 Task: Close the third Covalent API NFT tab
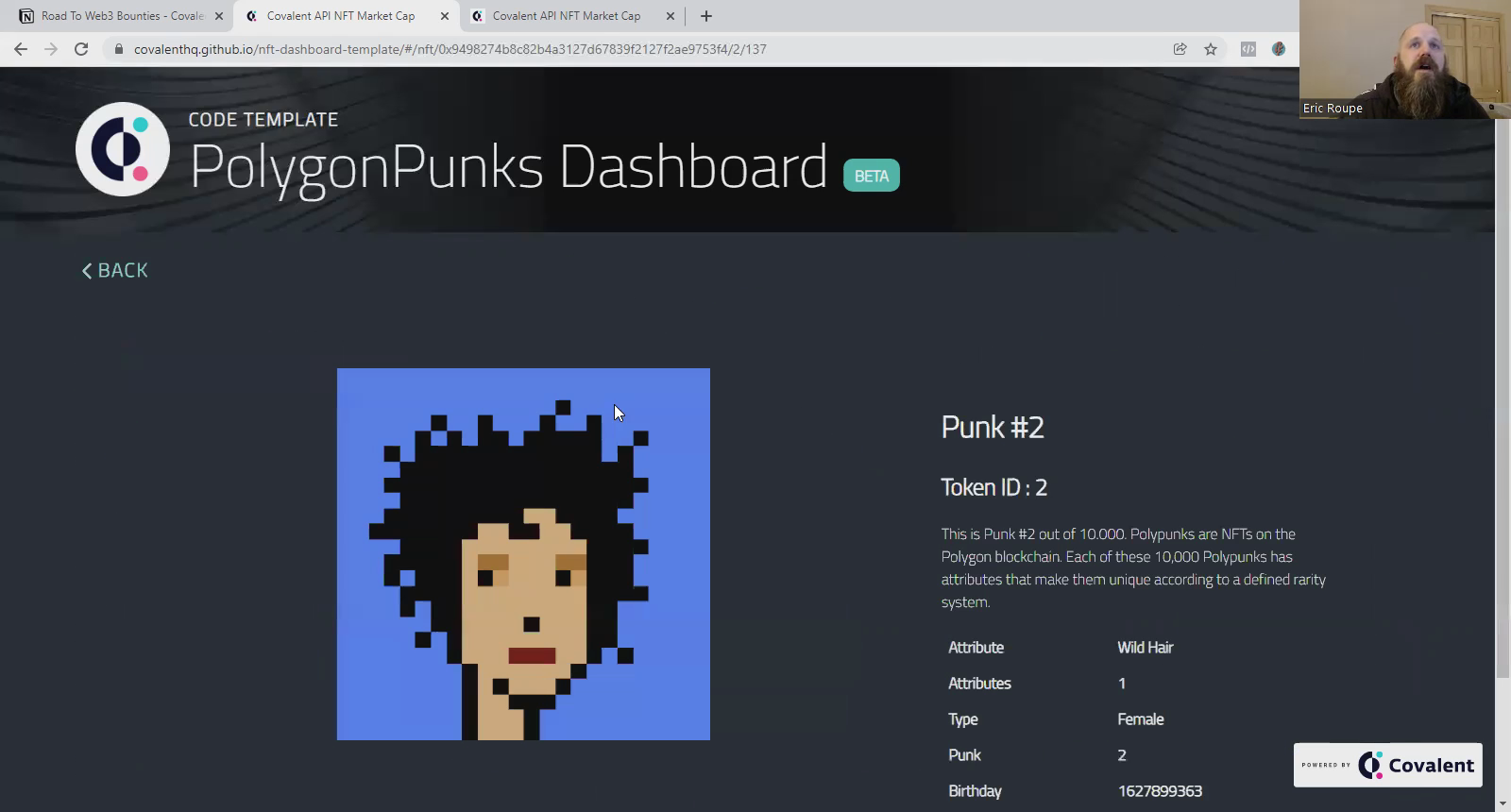coord(671,16)
